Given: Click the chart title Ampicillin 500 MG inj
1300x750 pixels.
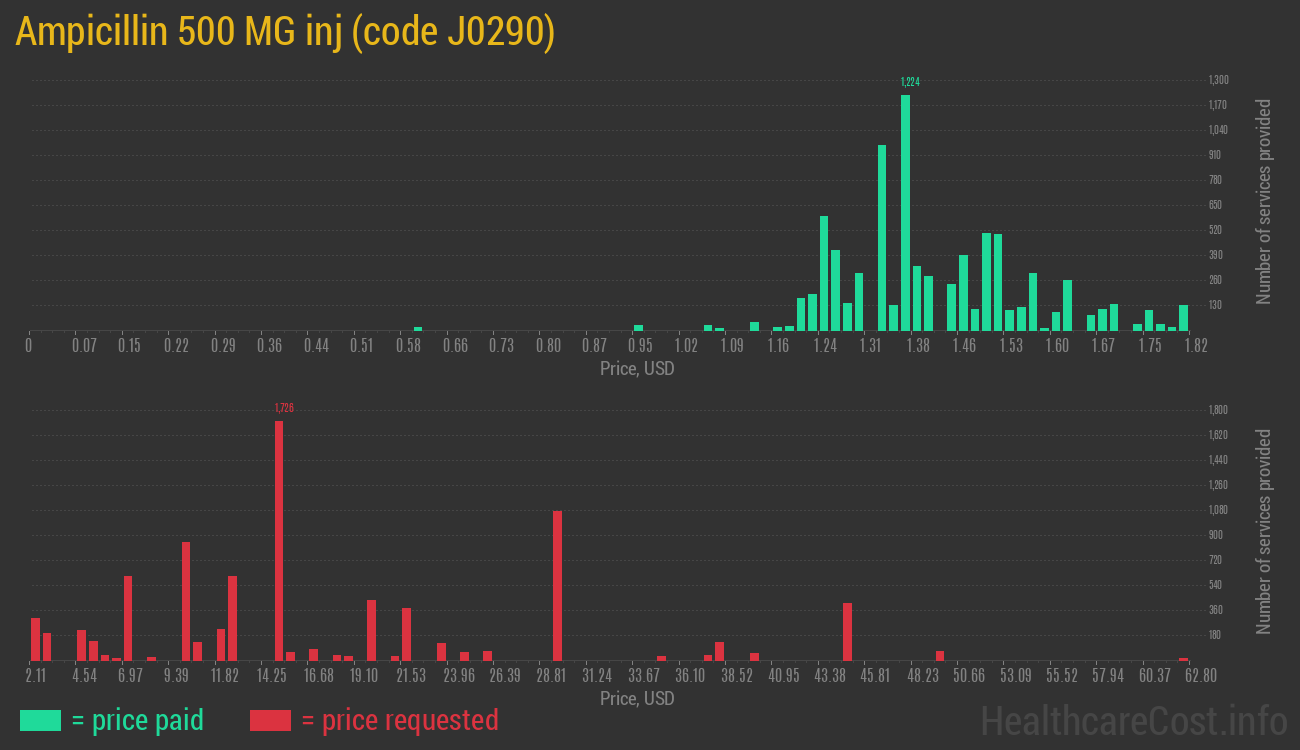Looking at the screenshot, I should point(285,32).
